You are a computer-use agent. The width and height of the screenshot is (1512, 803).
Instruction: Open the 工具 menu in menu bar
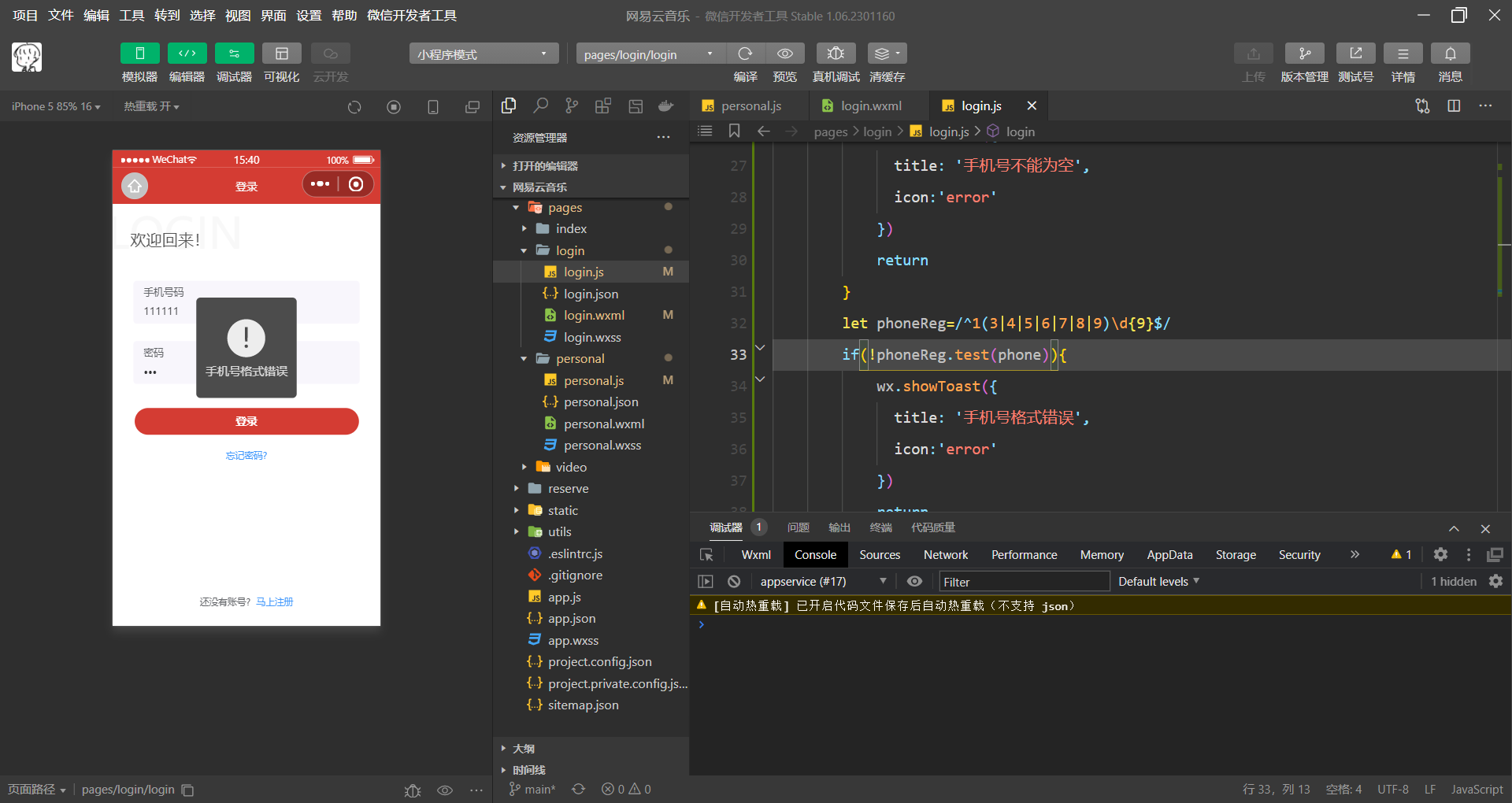point(132,15)
